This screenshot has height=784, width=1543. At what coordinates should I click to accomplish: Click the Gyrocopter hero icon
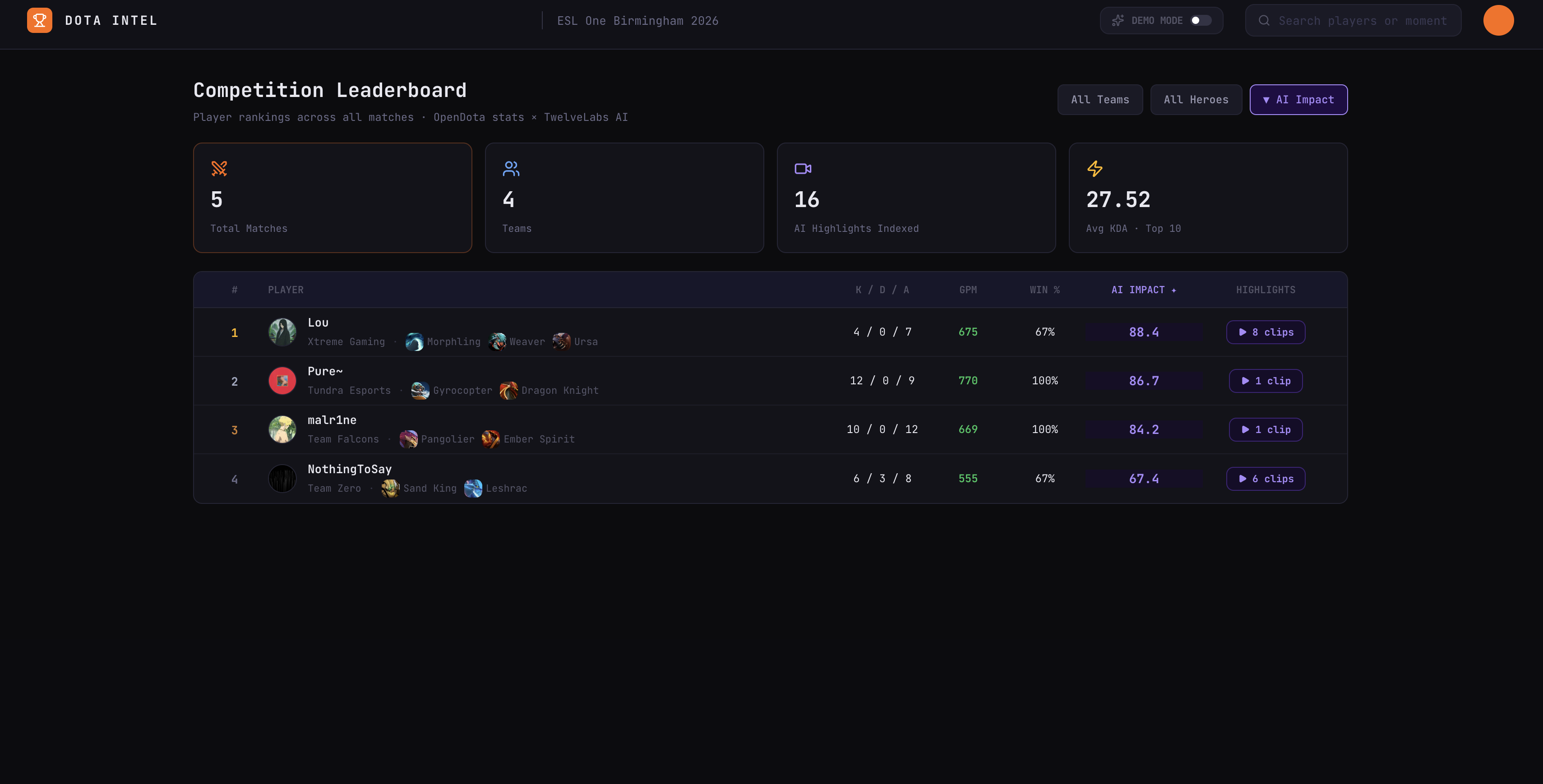coord(420,391)
